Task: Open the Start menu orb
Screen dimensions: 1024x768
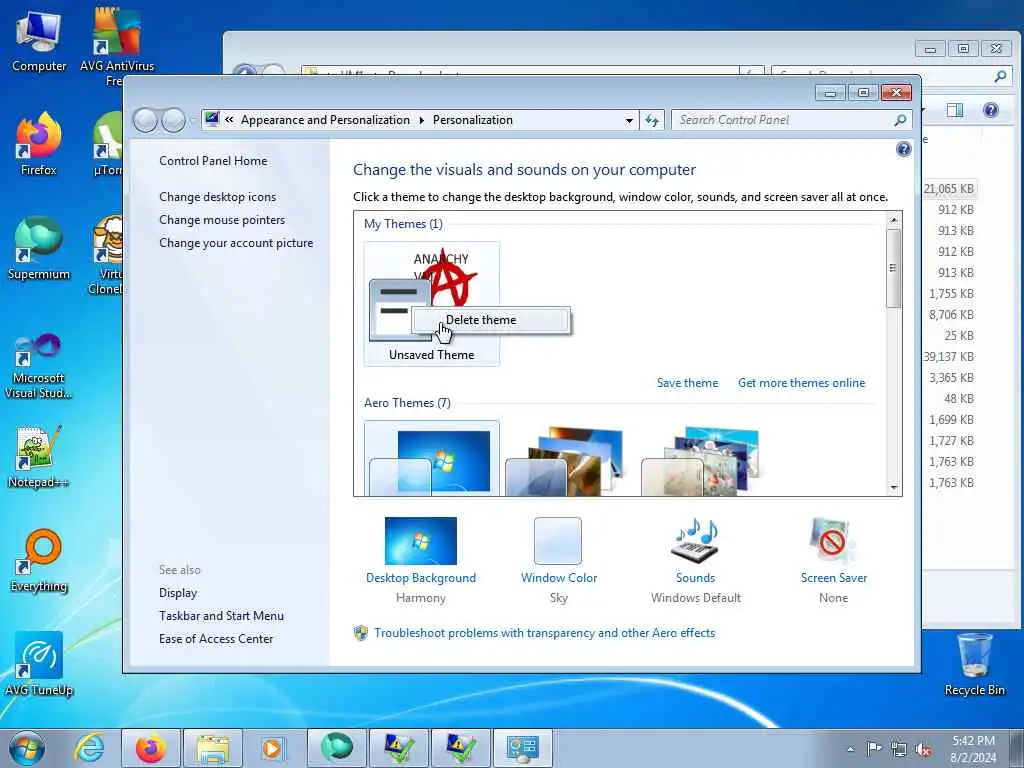Action: click(27, 748)
